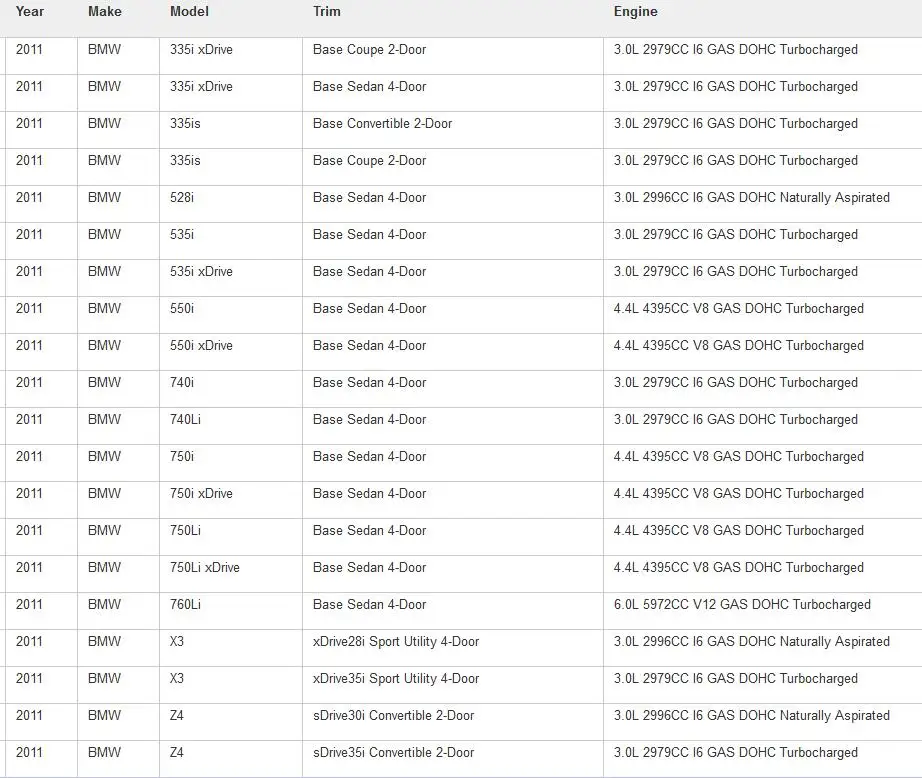
Task: Click the Engine column header
Action: coord(636,11)
